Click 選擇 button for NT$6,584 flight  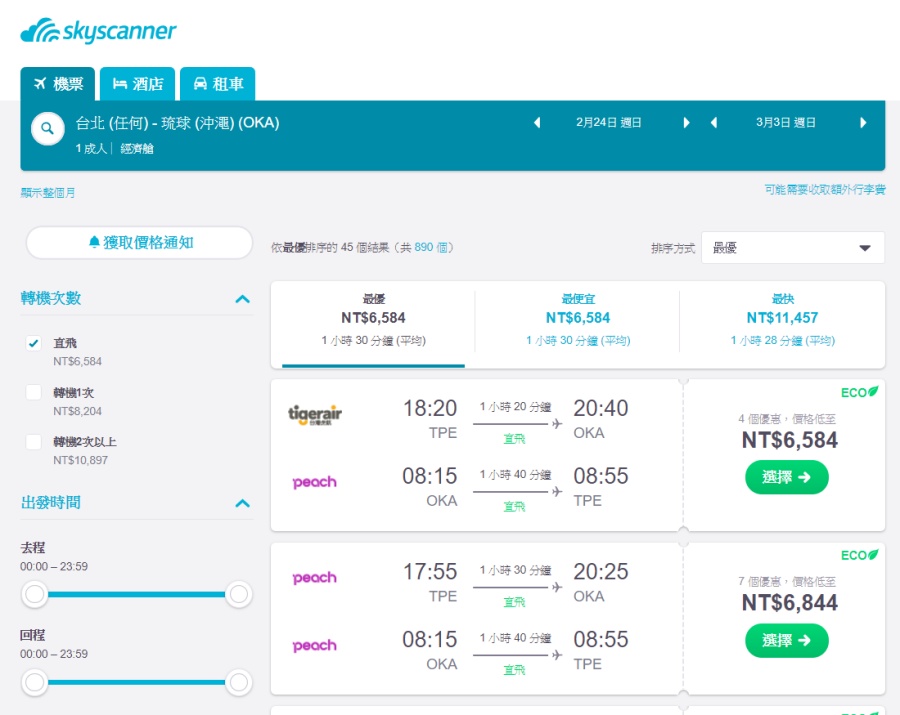pos(787,477)
